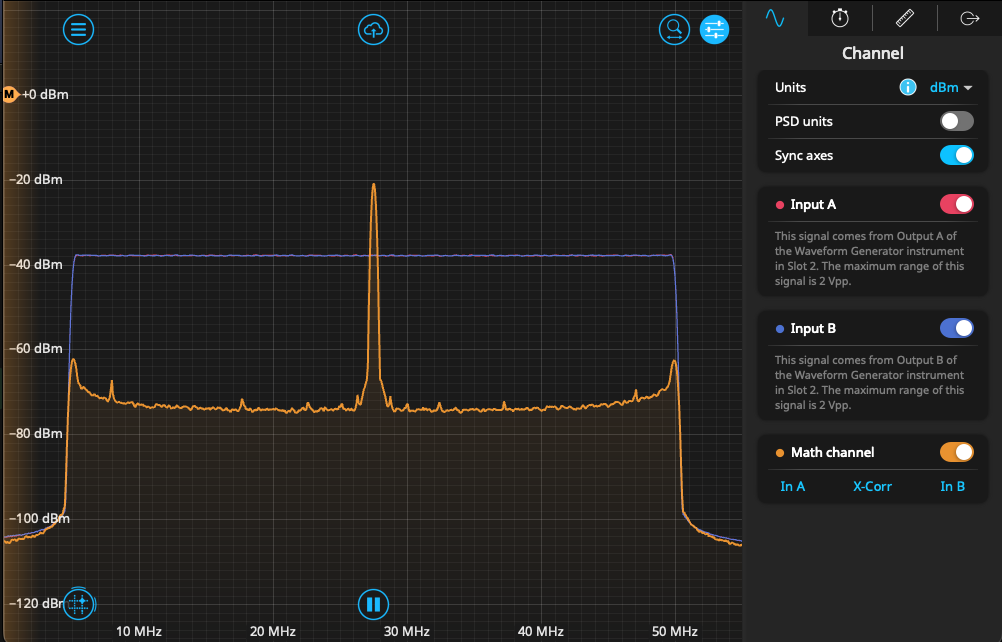Disable the Sync axes switch

956,155
